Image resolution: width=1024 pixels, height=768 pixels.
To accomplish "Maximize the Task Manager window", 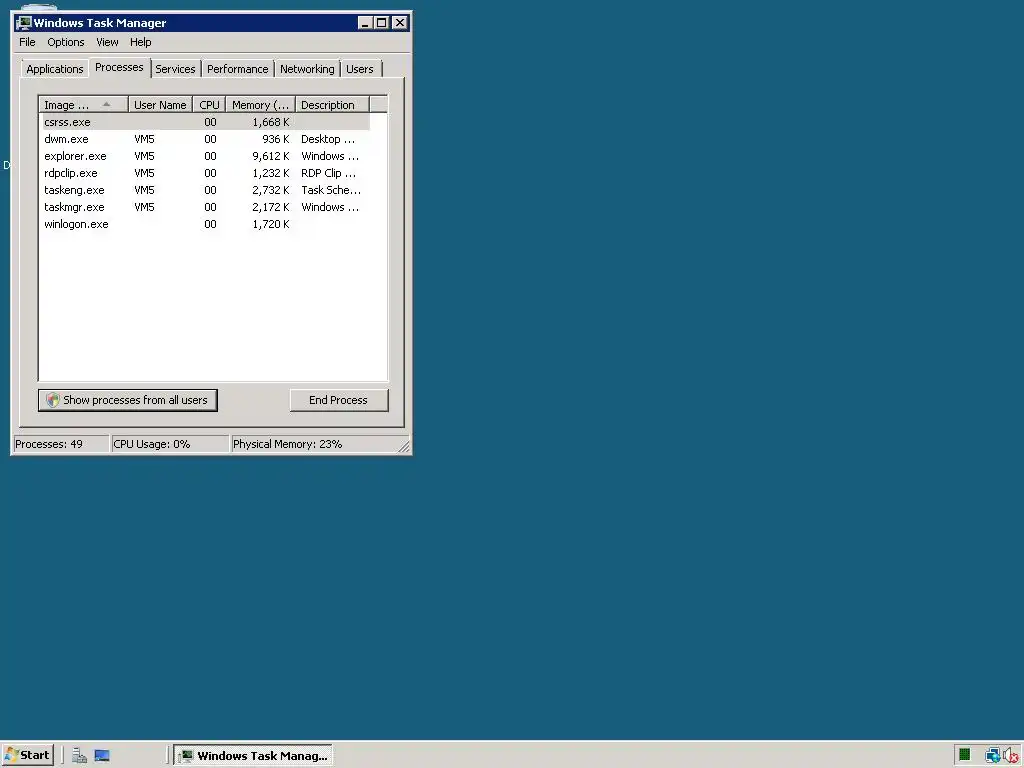I will (x=381, y=23).
